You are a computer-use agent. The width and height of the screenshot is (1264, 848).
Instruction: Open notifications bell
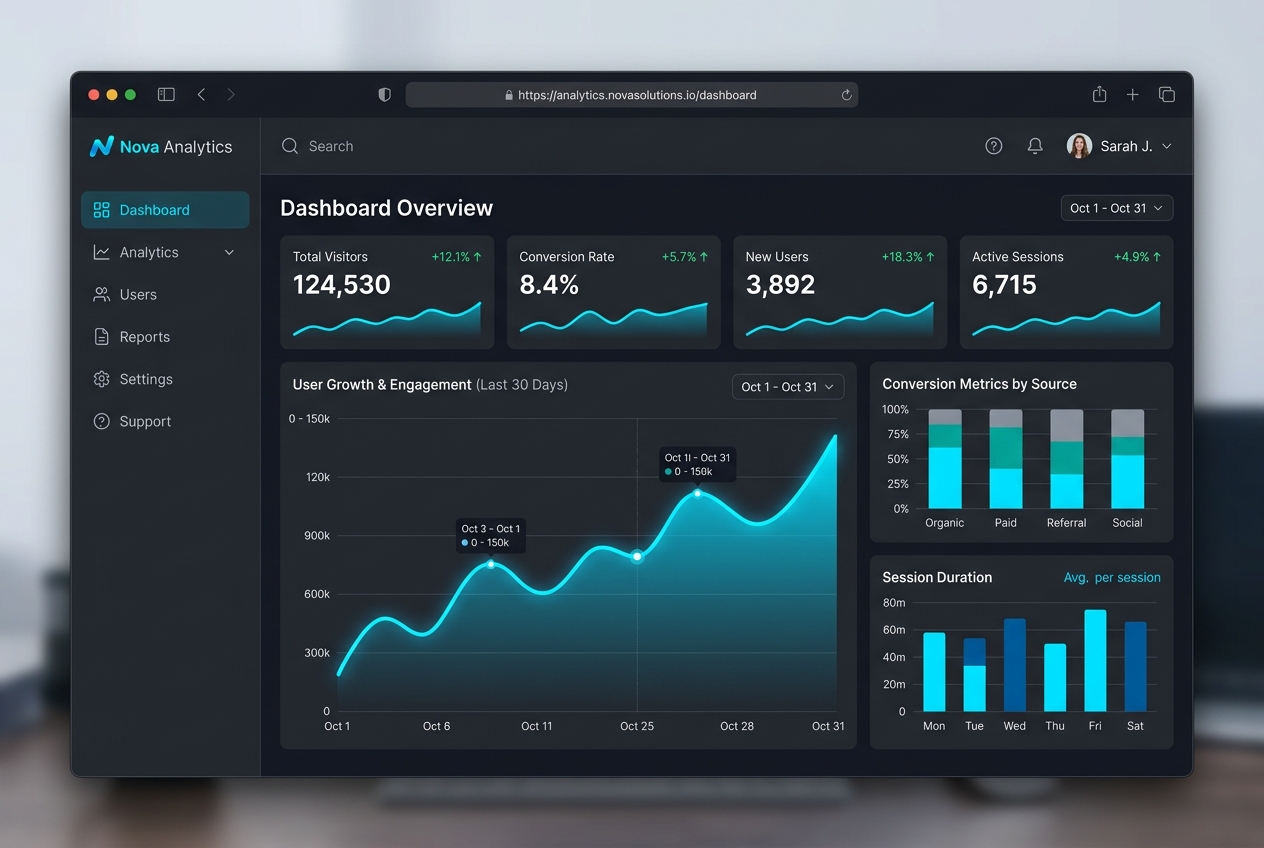[1035, 146]
